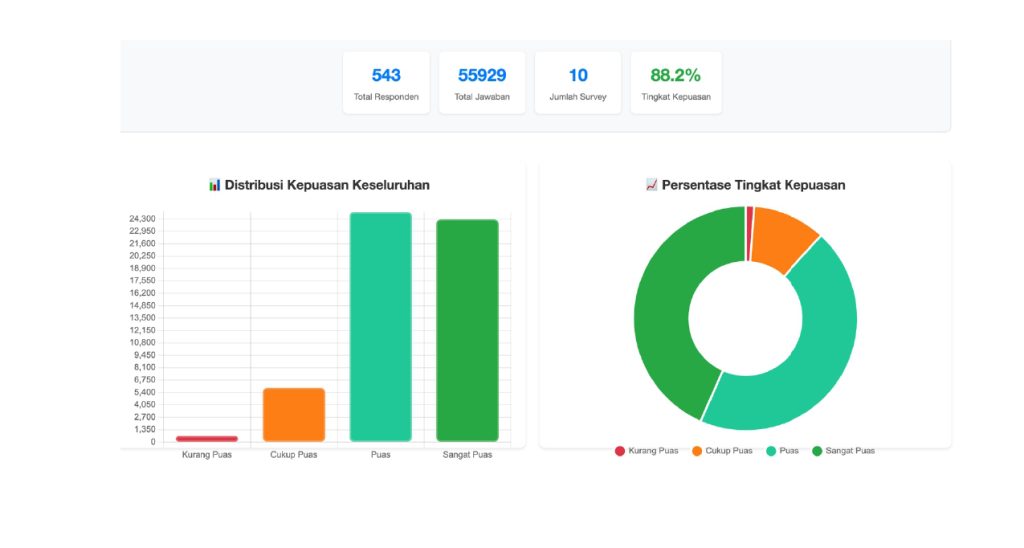The height and width of the screenshot is (548, 1024).
Task: Click the bar chart emoji icon
Action: click(214, 185)
